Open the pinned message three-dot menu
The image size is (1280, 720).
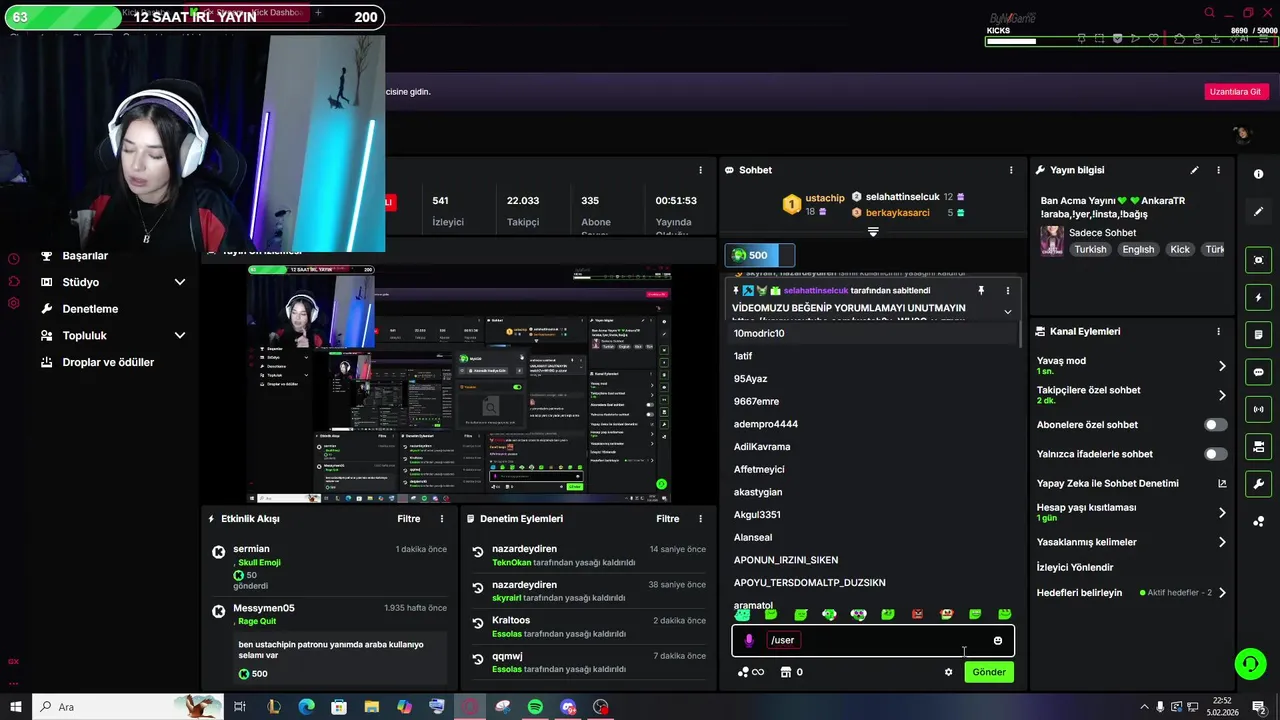pos(1007,290)
